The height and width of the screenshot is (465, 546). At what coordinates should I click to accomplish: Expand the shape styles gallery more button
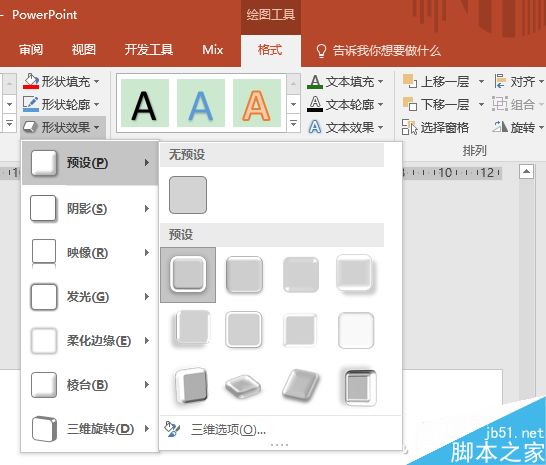[9, 123]
